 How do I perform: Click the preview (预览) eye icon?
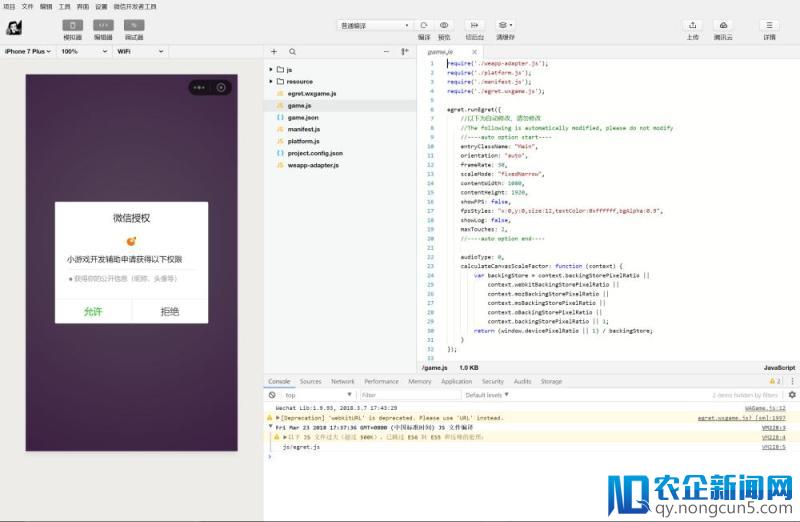(x=444, y=25)
